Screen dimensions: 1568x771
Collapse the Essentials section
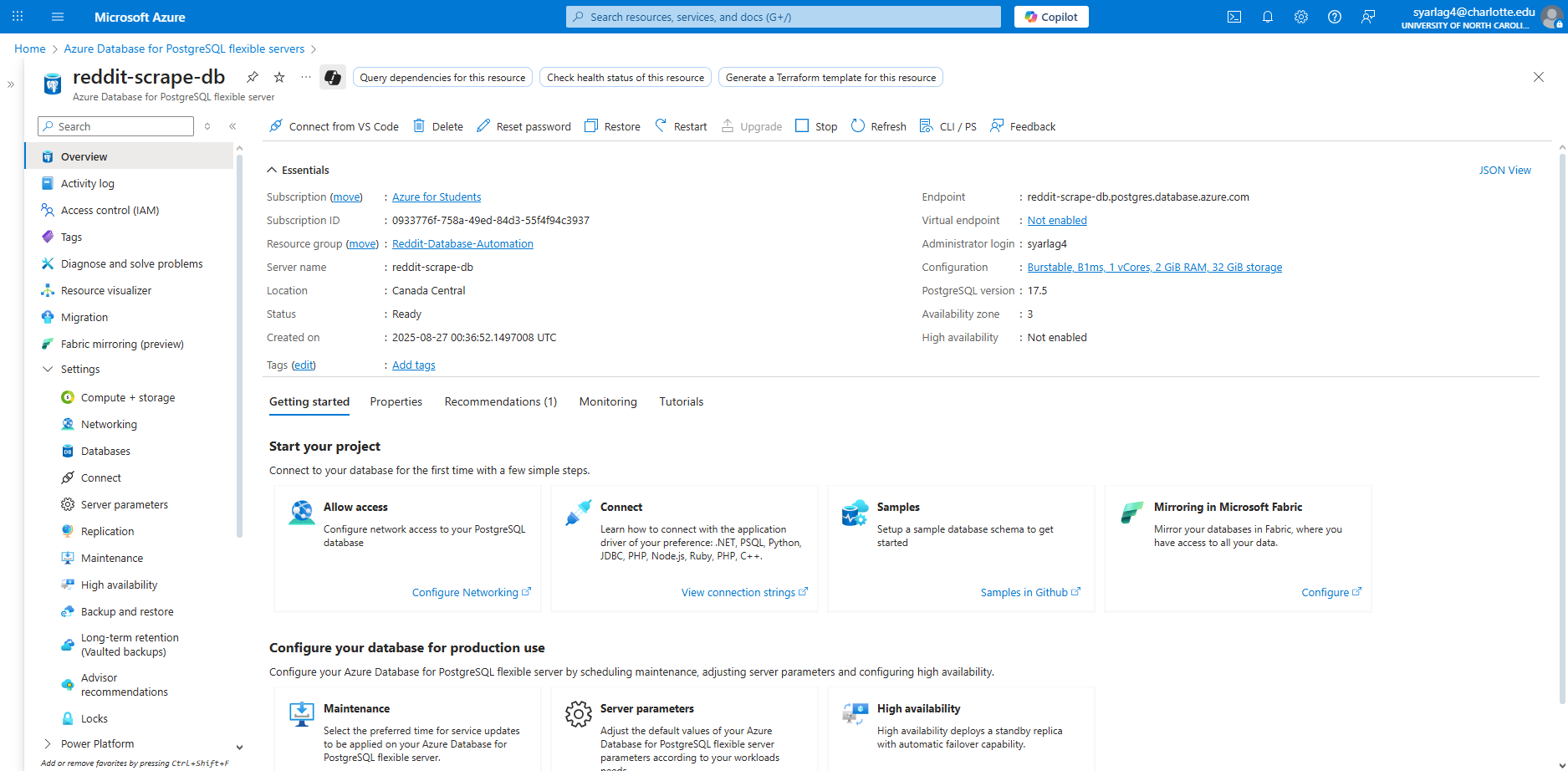[x=272, y=170]
